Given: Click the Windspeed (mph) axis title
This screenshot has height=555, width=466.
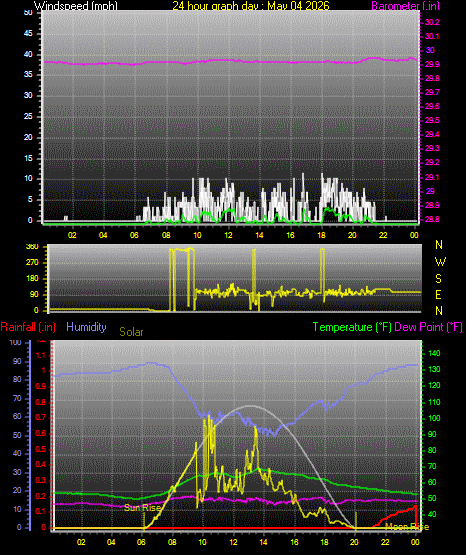Looking at the screenshot, I should point(76,6).
